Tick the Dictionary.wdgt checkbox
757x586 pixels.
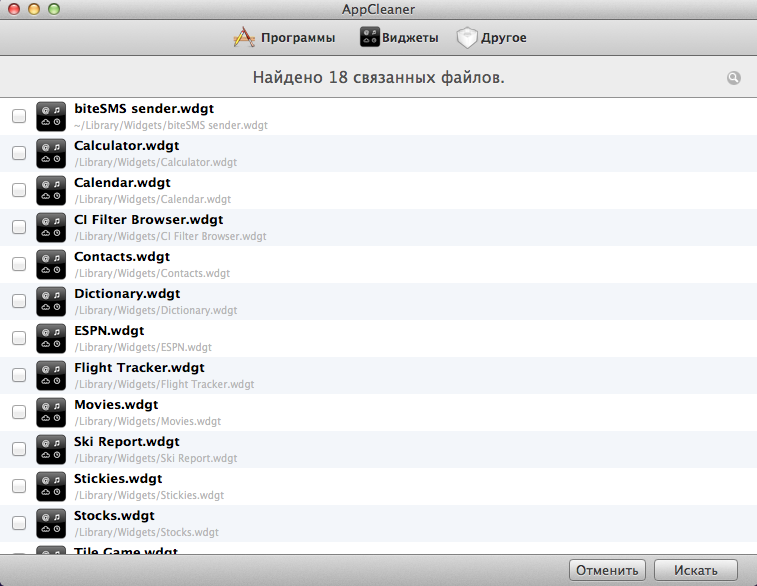[19, 301]
